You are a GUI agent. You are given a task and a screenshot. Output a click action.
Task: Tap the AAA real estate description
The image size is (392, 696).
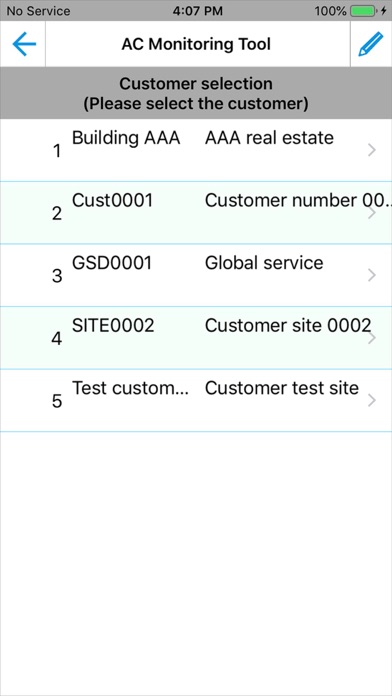(269, 138)
